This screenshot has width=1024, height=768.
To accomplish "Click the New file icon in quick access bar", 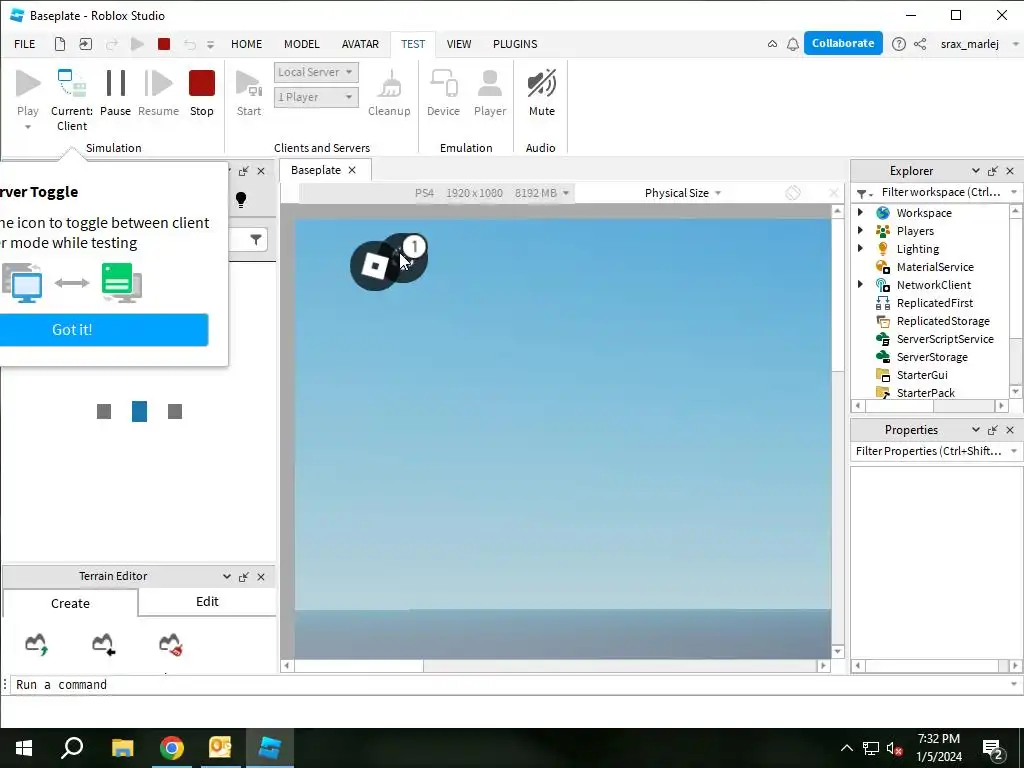I will point(59,44).
